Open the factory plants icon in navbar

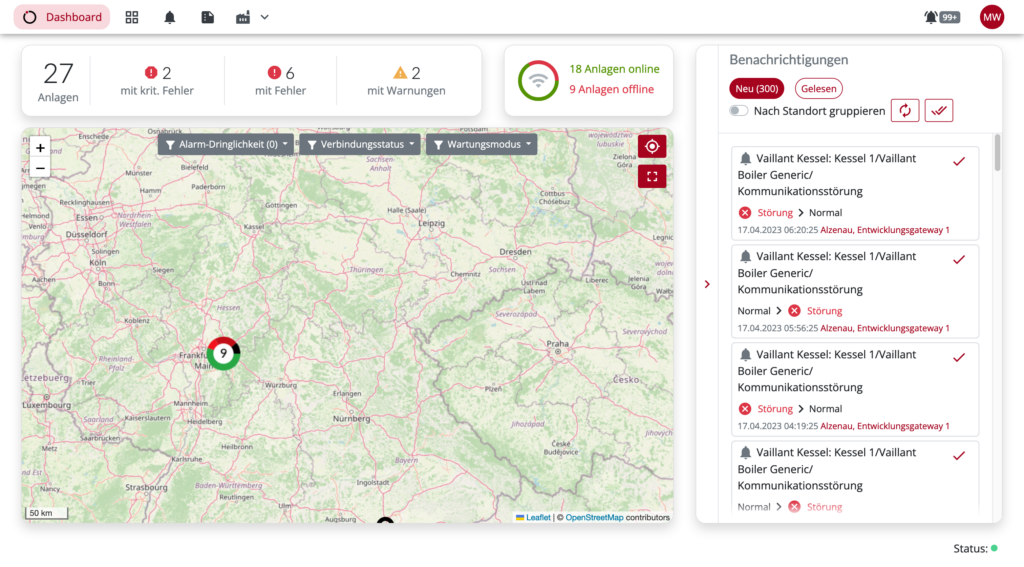(243, 17)
